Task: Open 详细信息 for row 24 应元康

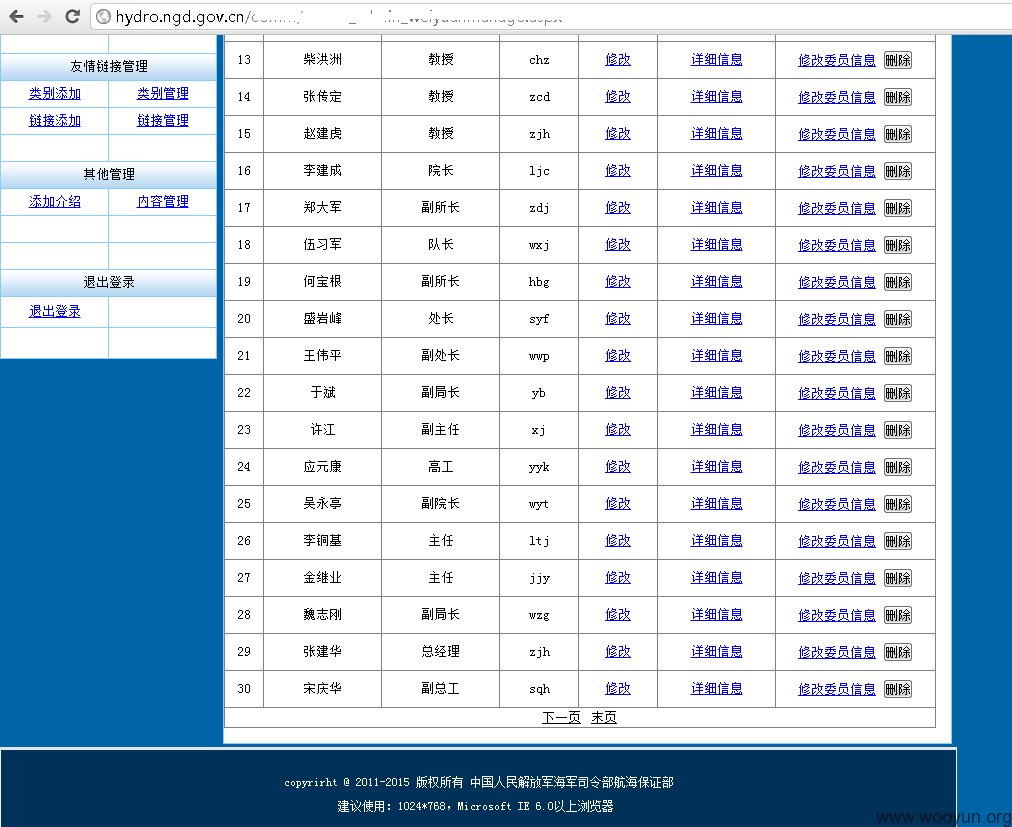Action: (716, 466)
